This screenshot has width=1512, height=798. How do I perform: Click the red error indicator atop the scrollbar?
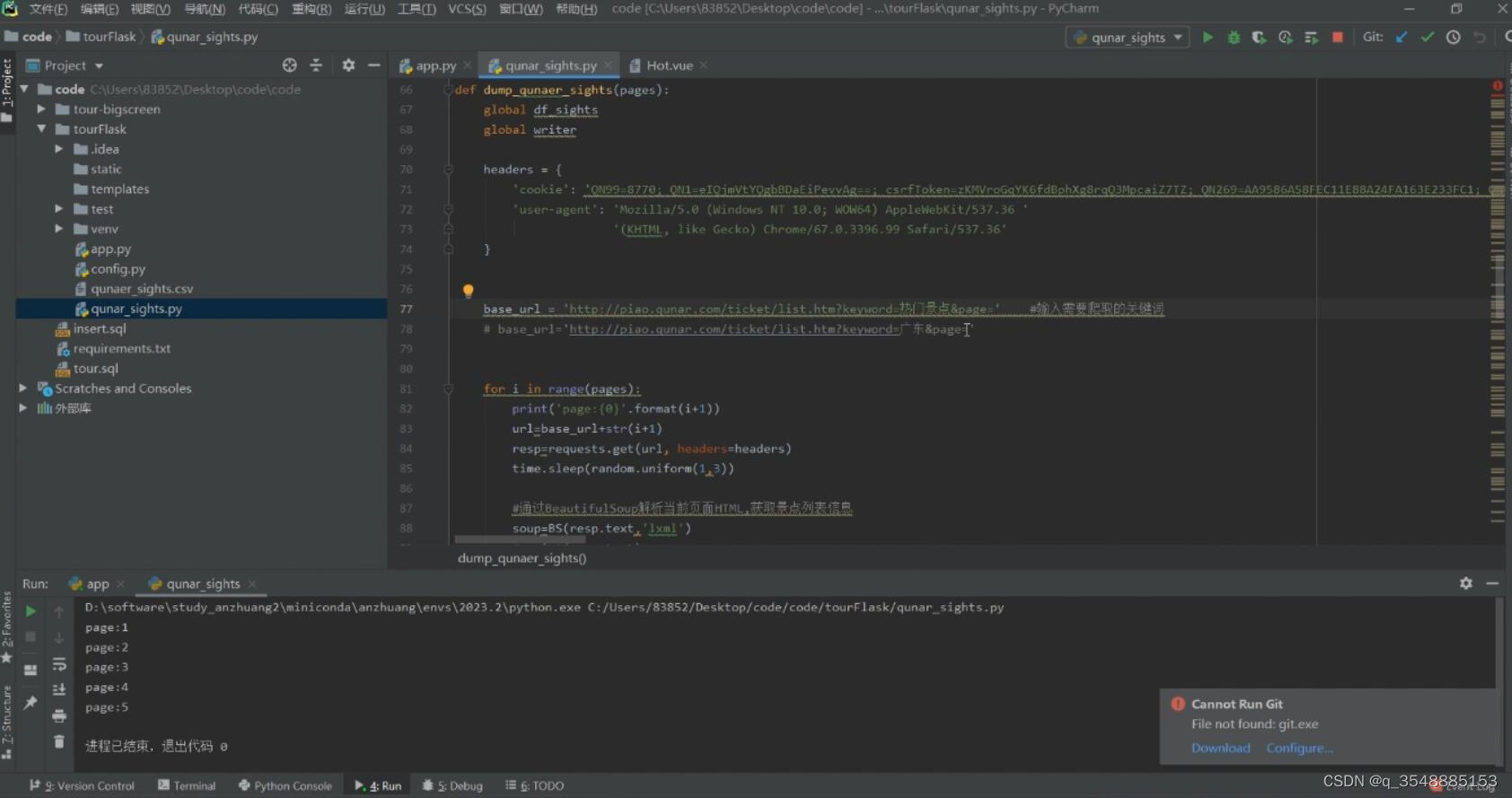[1498, 86]
